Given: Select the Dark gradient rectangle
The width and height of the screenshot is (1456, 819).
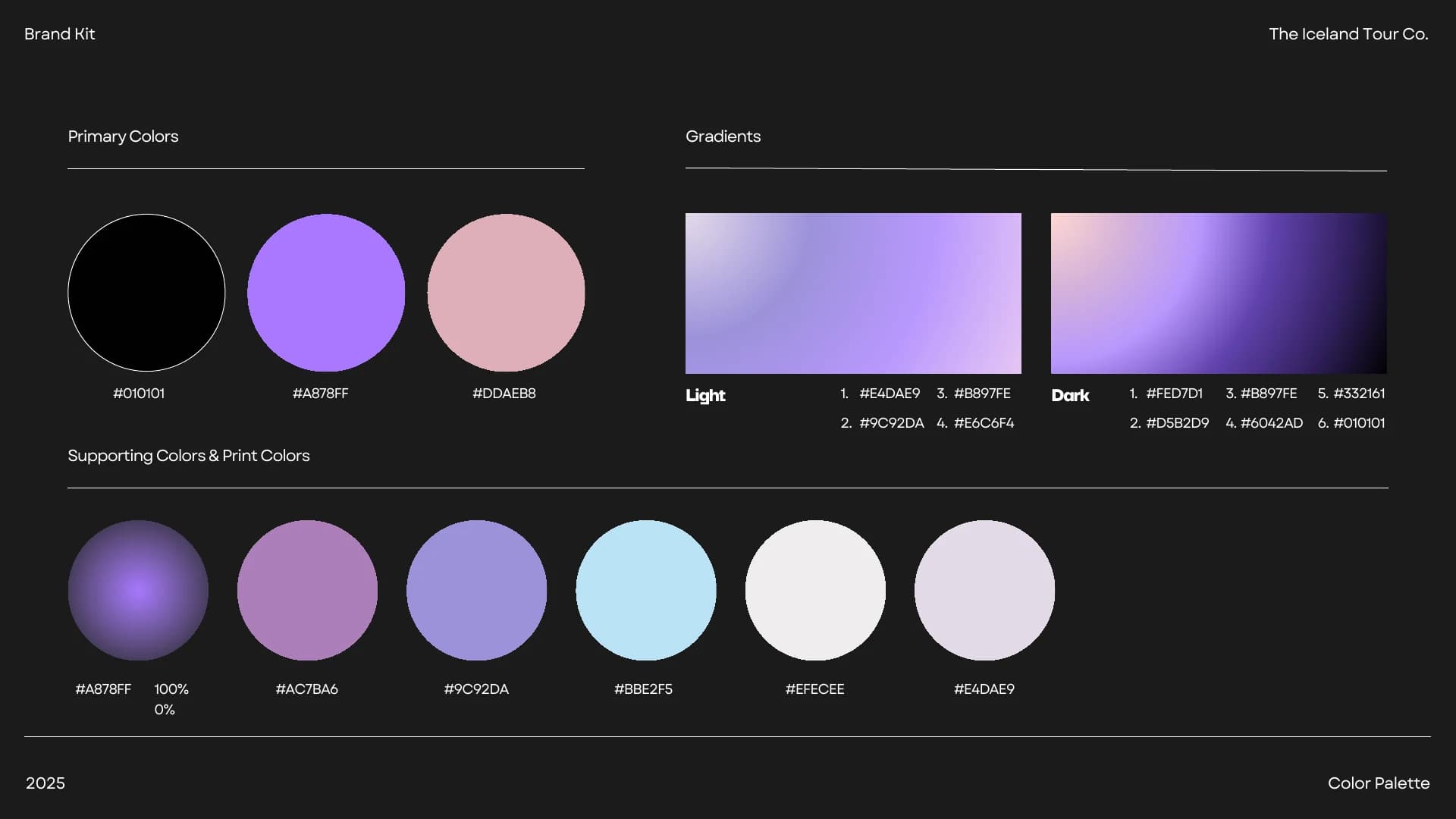Looking at the screenshot, I should pyautogui.click(x=1219, y=293).
